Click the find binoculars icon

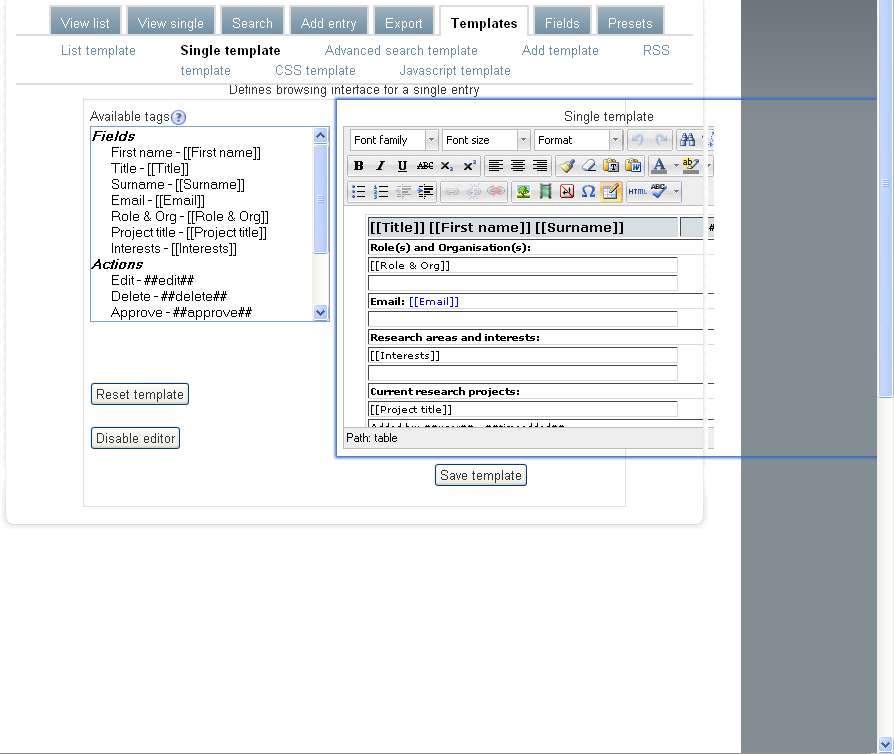click(x=687, y=140)
